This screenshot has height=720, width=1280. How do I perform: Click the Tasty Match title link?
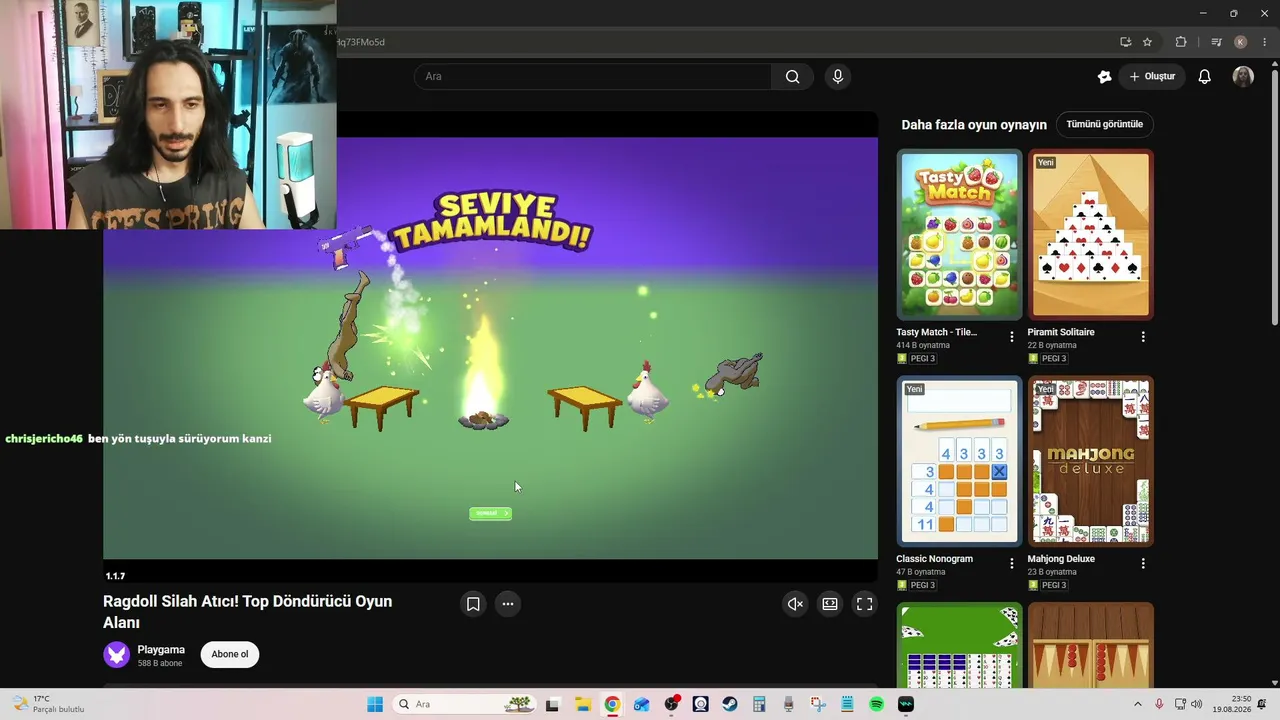click(937, 332)
